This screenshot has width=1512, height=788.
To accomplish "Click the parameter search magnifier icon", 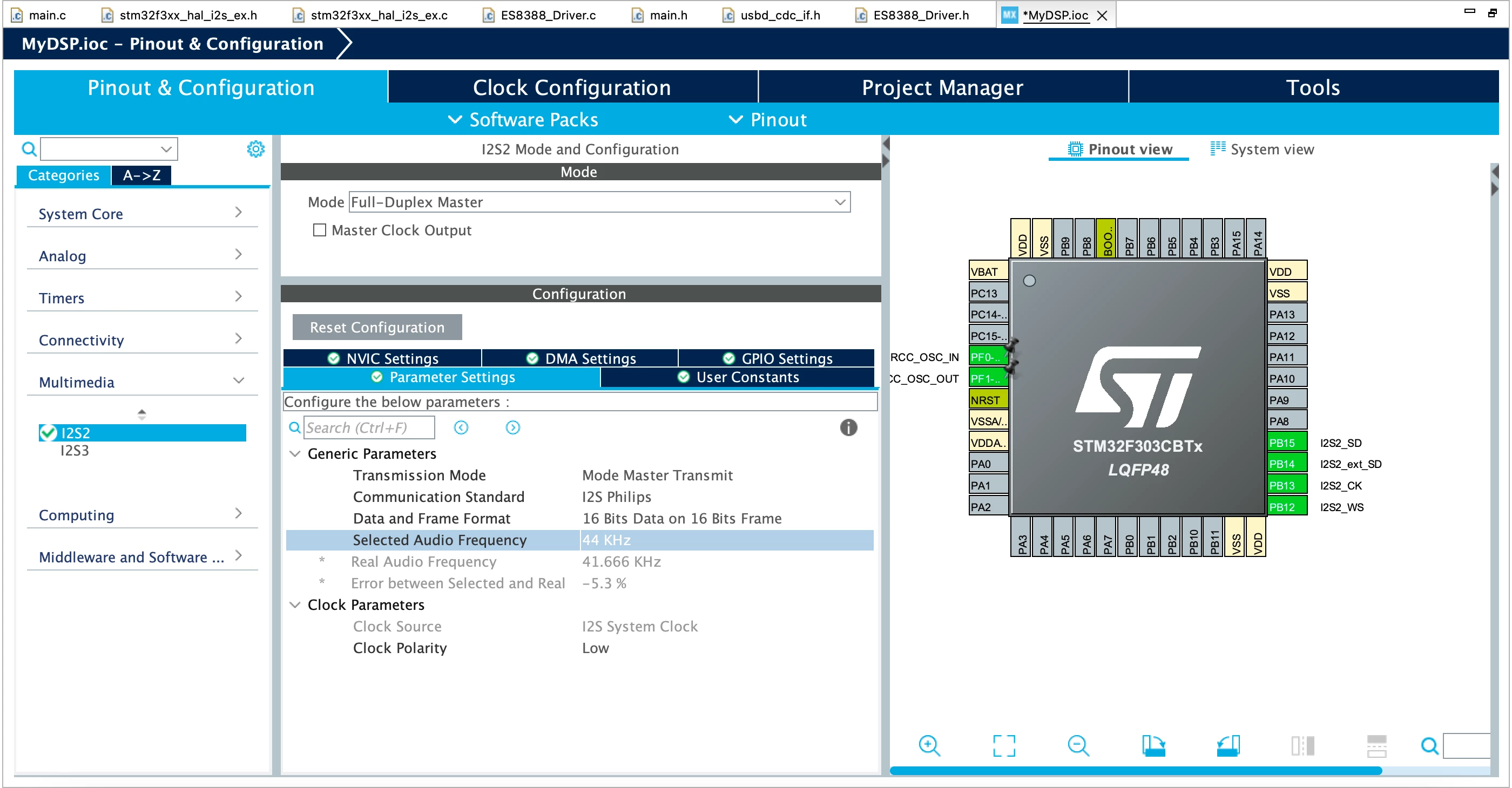I will 295,428.
